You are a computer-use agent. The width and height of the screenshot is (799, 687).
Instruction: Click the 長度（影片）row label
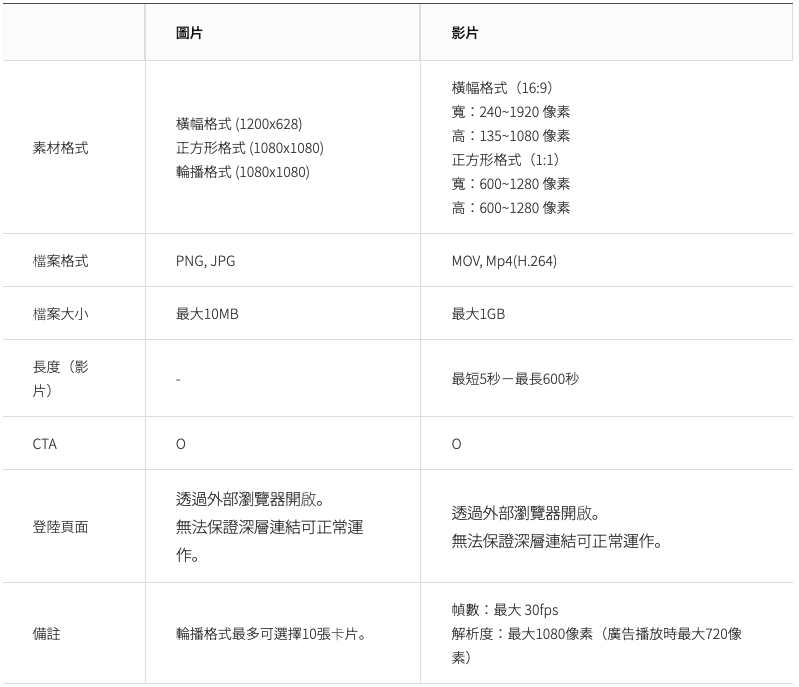tap(60, 379)
